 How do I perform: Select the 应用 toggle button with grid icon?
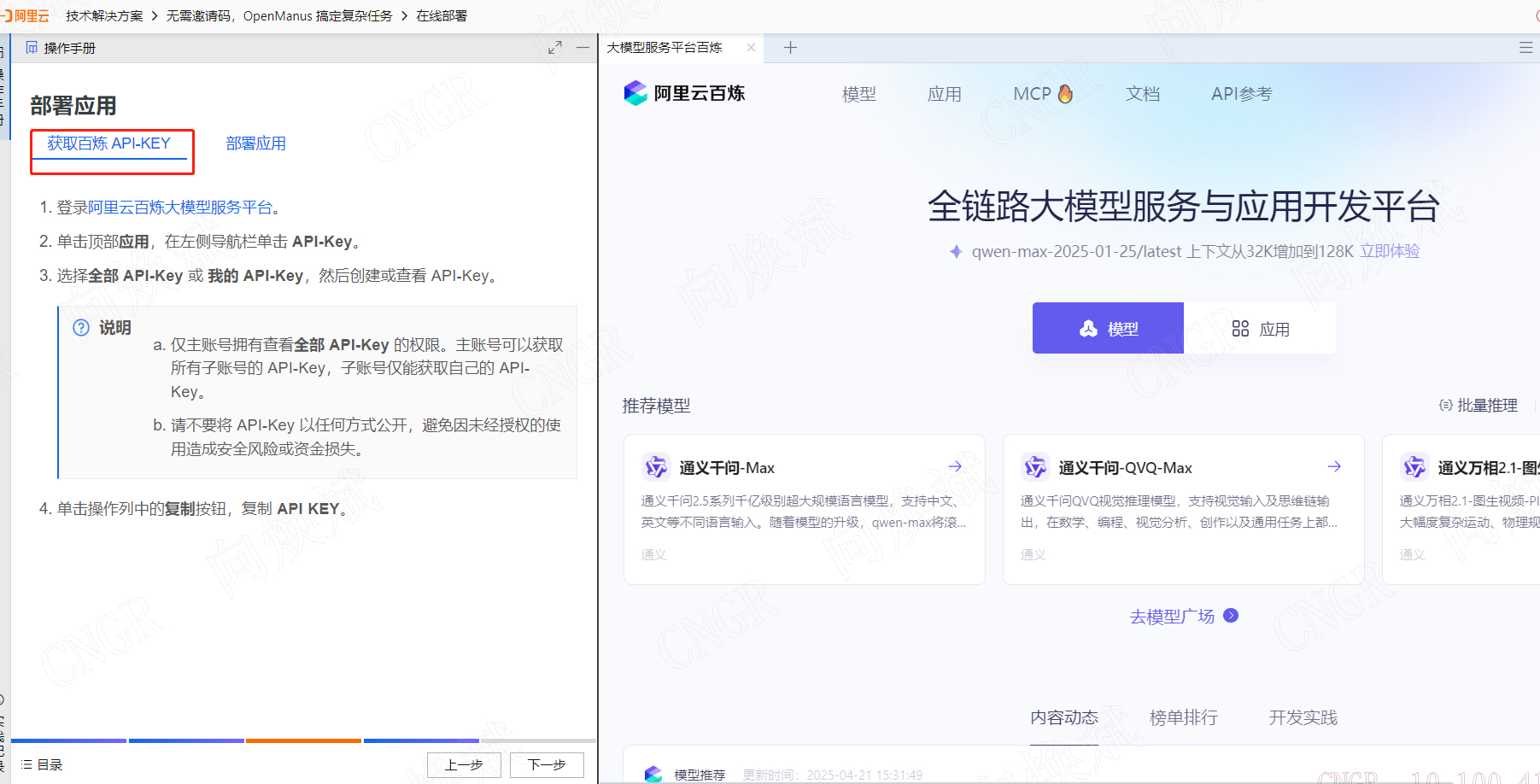[x=1260, y=328]
